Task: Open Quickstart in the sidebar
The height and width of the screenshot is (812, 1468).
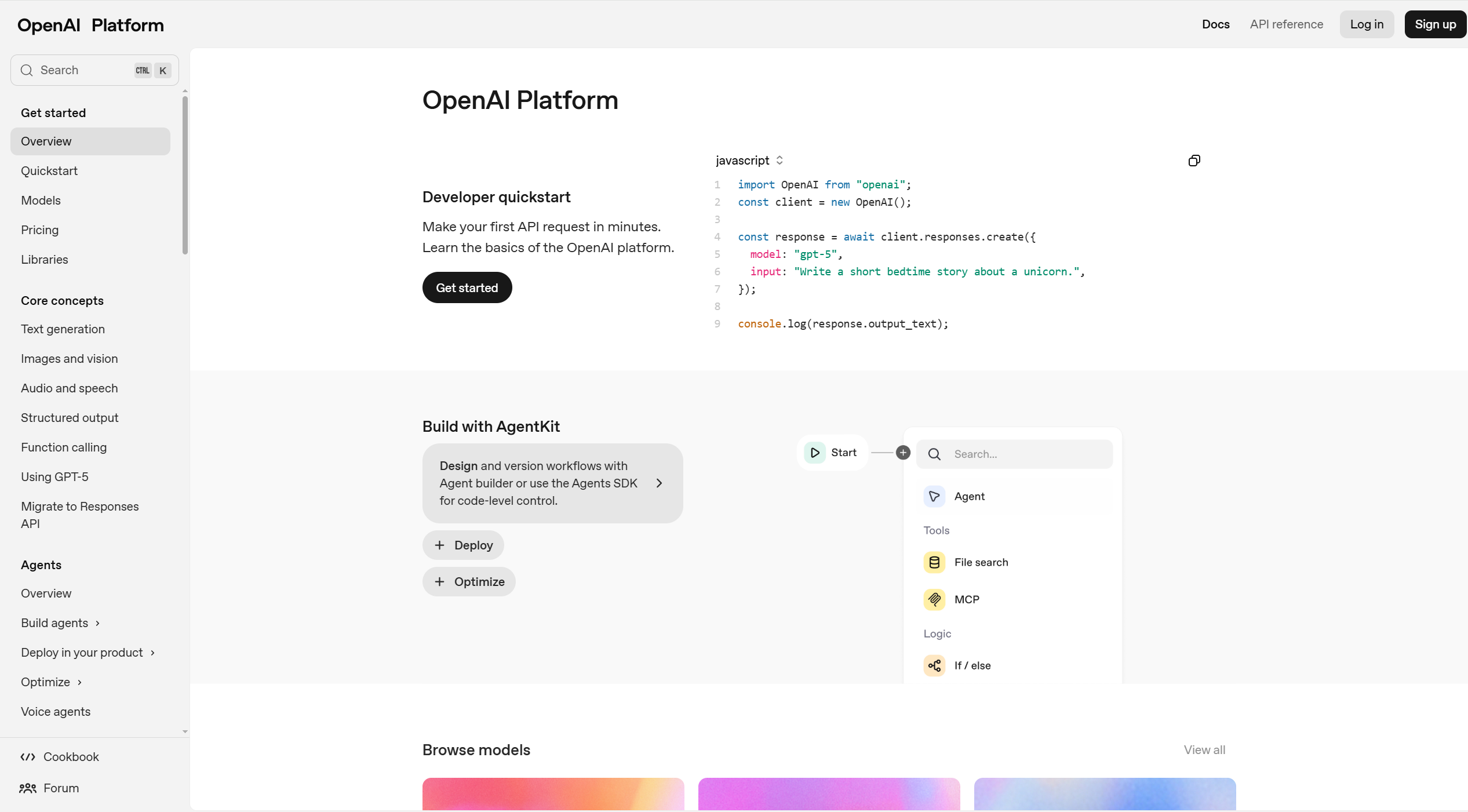Action: click(49, 171)
